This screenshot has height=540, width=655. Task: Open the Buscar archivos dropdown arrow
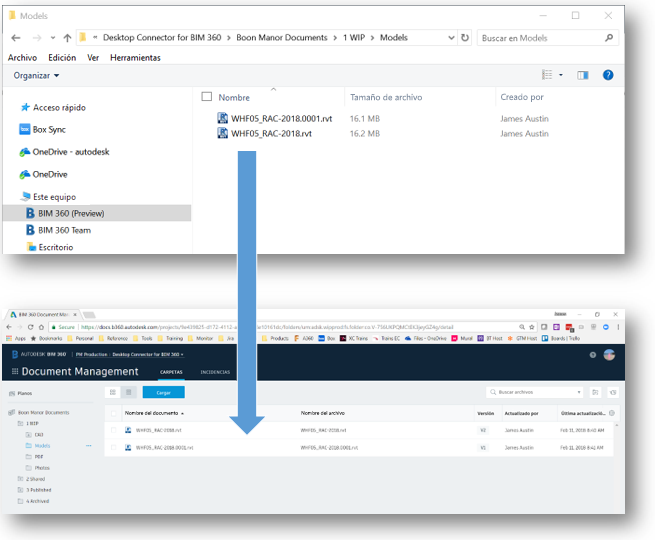579,392
